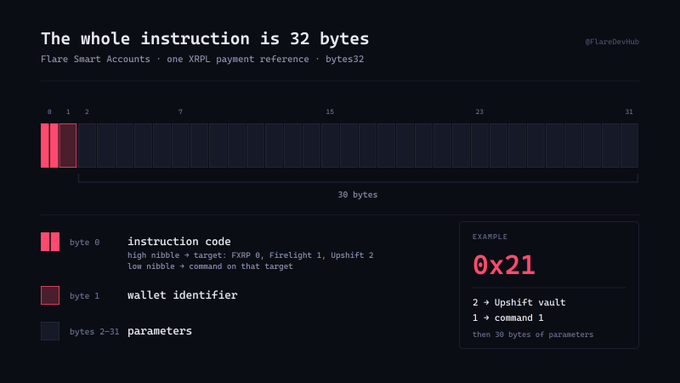Viewport: 680px width, 383px height.
Task: Click the title 'The whole instruction is 32 bytes'
Action: click(205, 39)
